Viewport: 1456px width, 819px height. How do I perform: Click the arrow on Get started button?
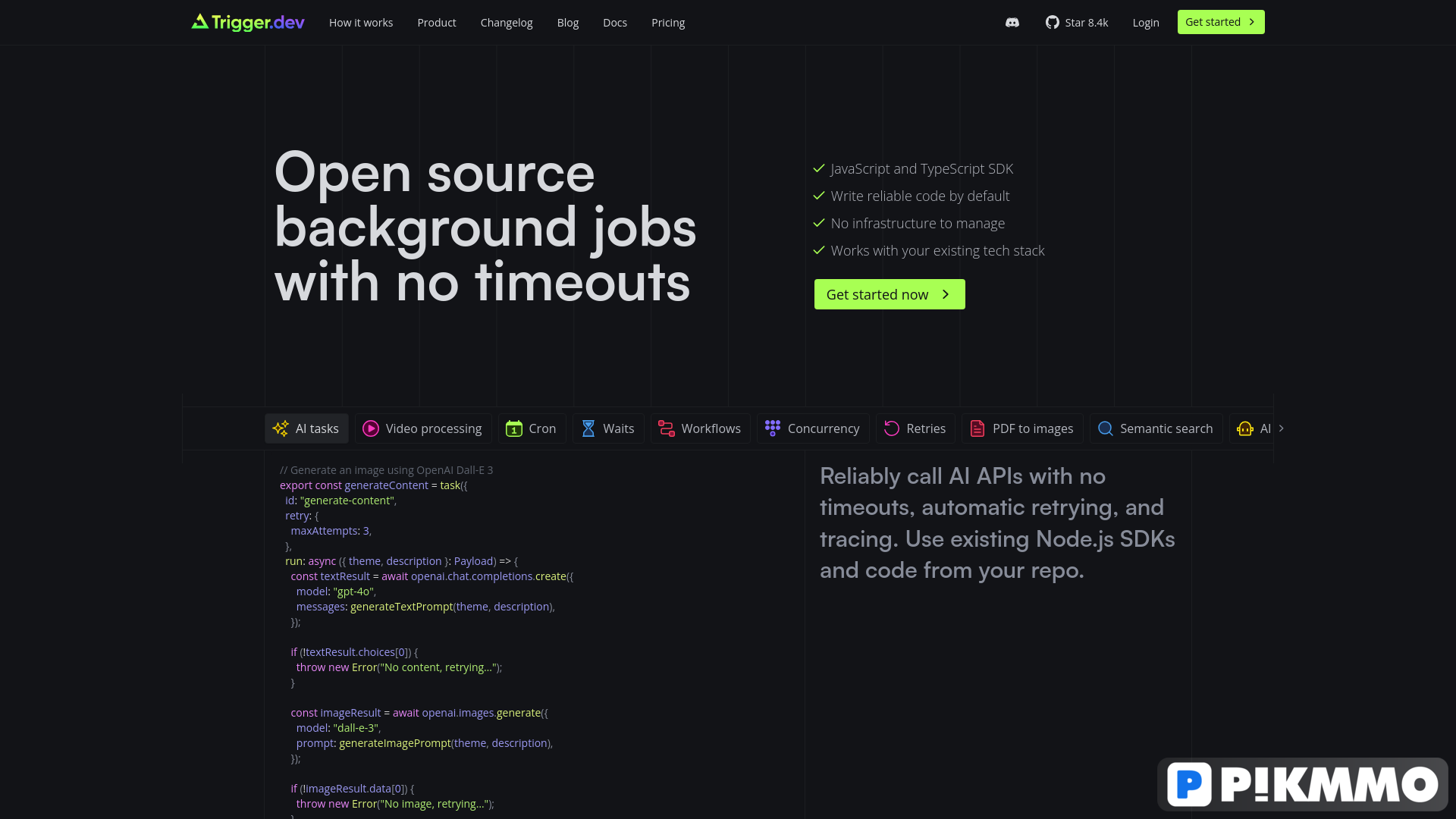tap(1252, 22)
